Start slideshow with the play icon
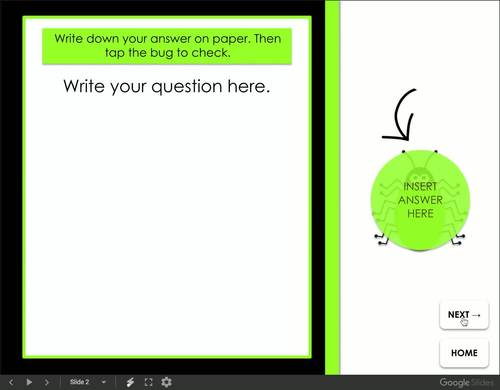Viewport: 500px width, 390px height. tap(29, 382)
